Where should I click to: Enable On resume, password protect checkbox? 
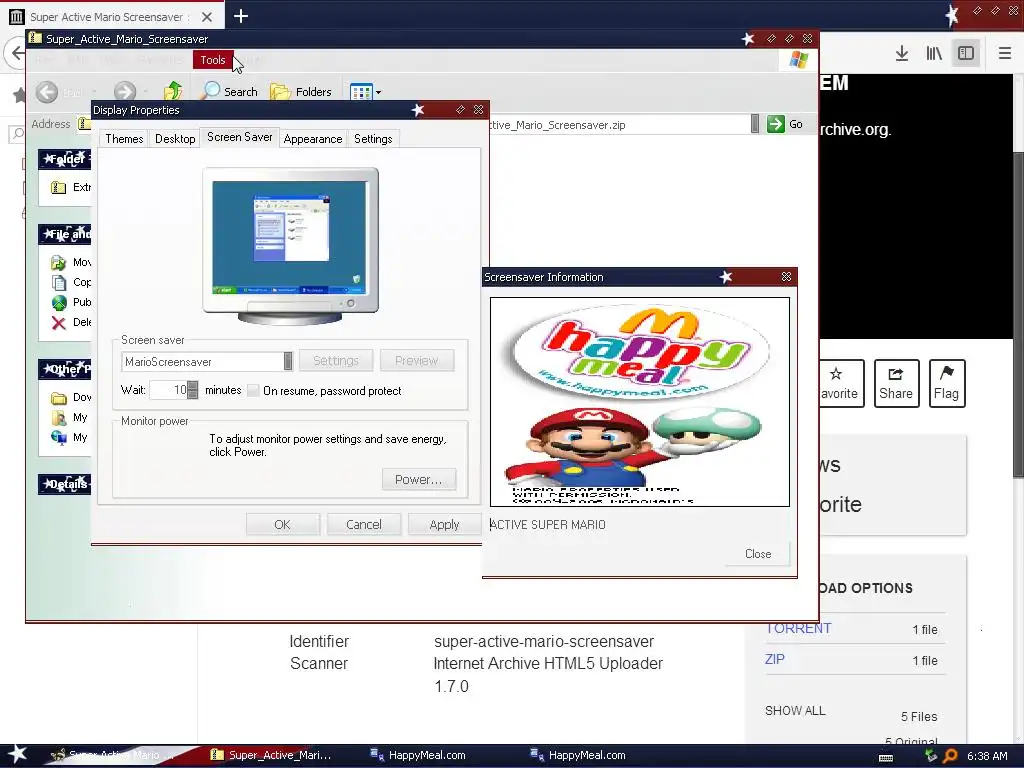(x=253, y=391)
